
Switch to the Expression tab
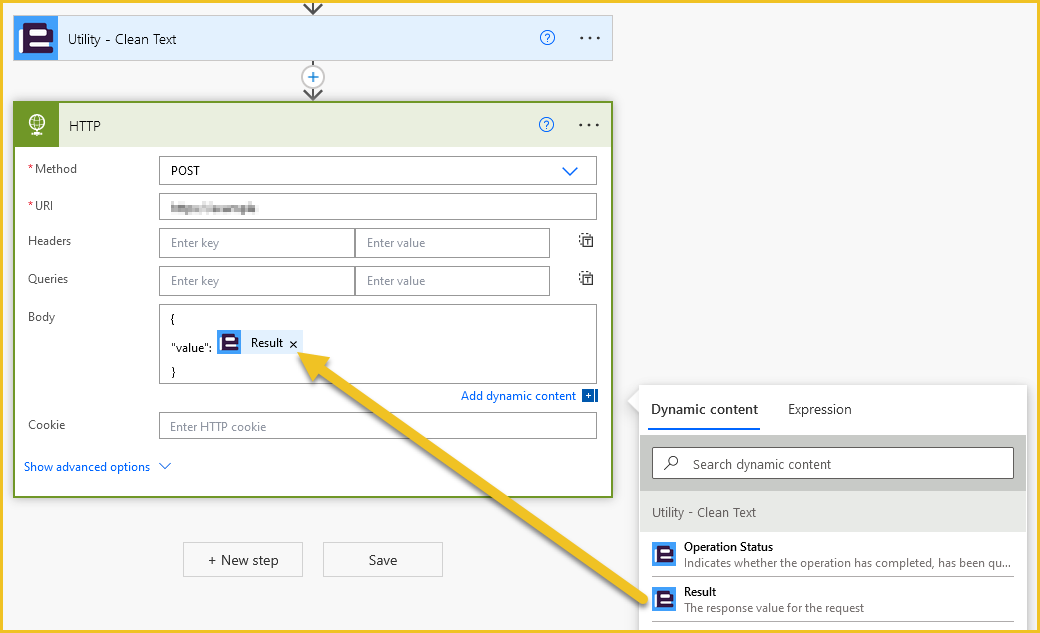click(819, 409)
